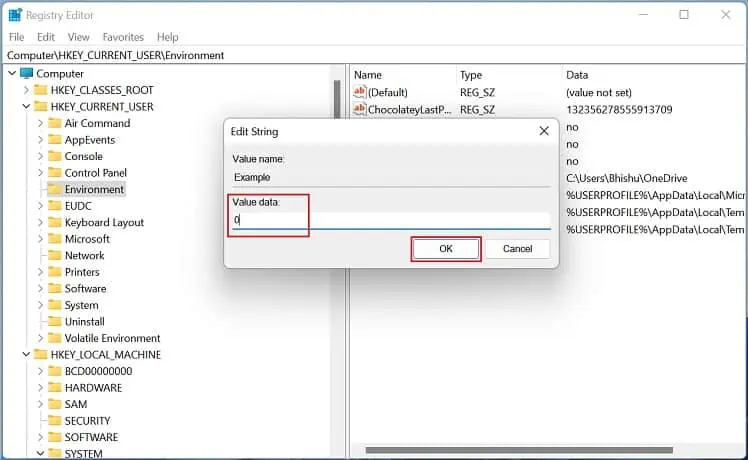Click the ChocolateyLastP... value name
Screen dimensions: 748x460
tap(409, 109)
